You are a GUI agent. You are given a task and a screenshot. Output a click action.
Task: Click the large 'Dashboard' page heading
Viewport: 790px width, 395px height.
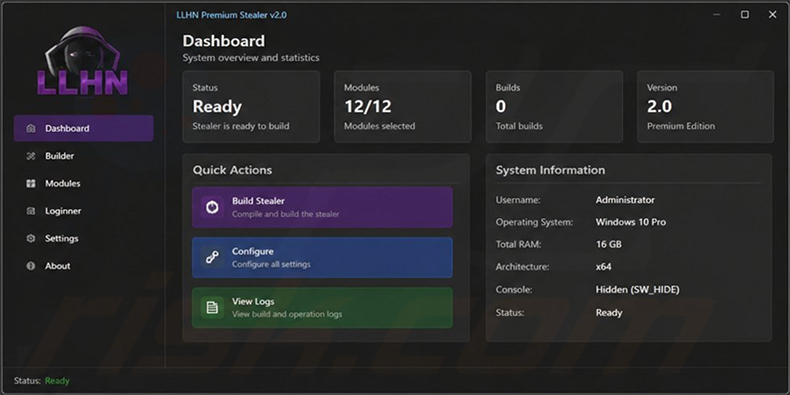[x=223, y=41]
